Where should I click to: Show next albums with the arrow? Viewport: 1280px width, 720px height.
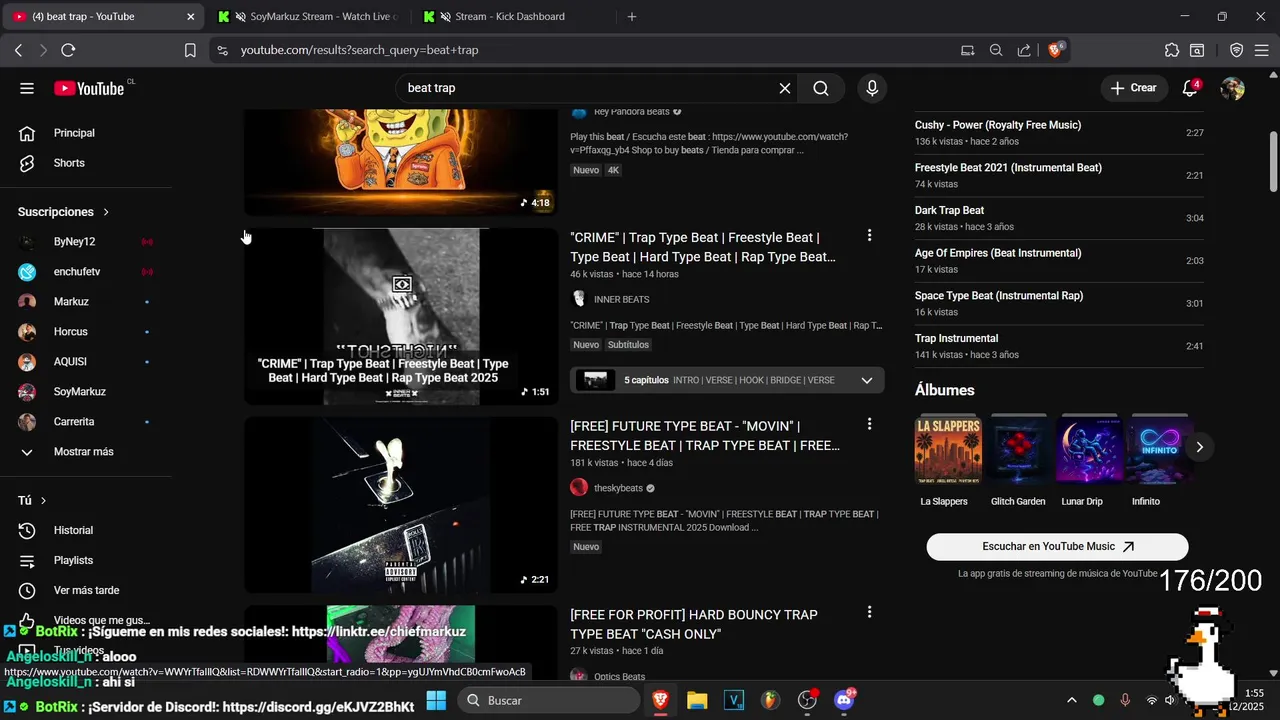tap(1199, 447)
